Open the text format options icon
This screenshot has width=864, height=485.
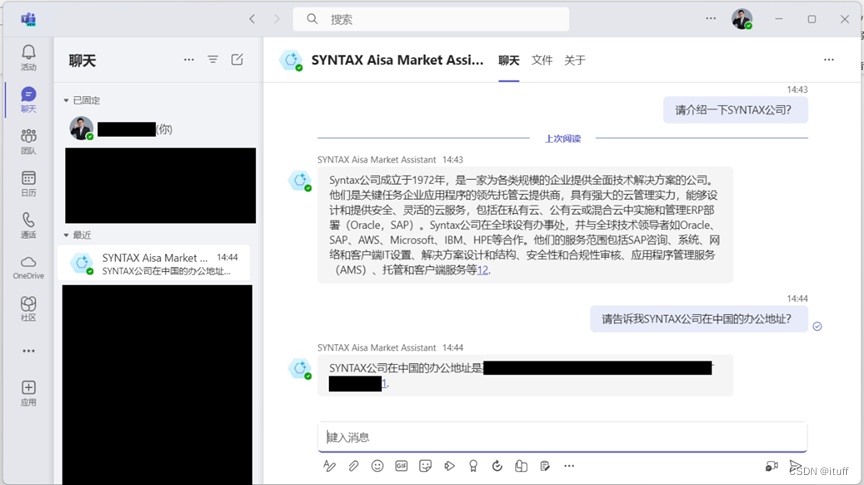pyautogui.click(x=329, y=466)
